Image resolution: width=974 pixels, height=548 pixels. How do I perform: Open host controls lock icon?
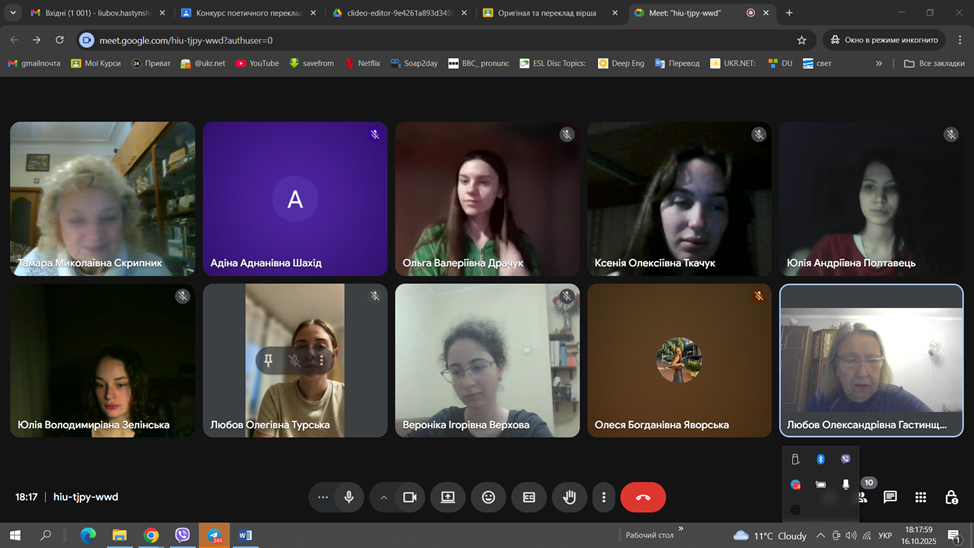(x=951, y=497)
